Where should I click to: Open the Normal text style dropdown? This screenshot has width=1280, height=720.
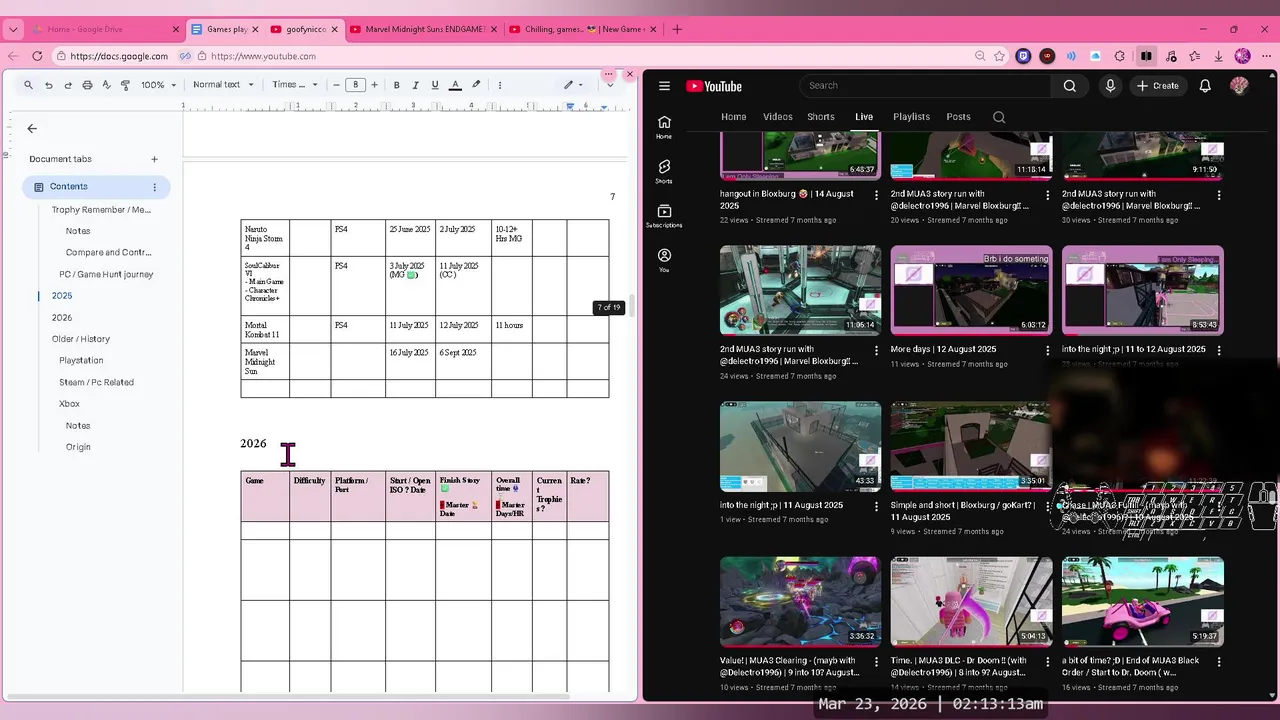pyautogui.click(x=222, y=85)
